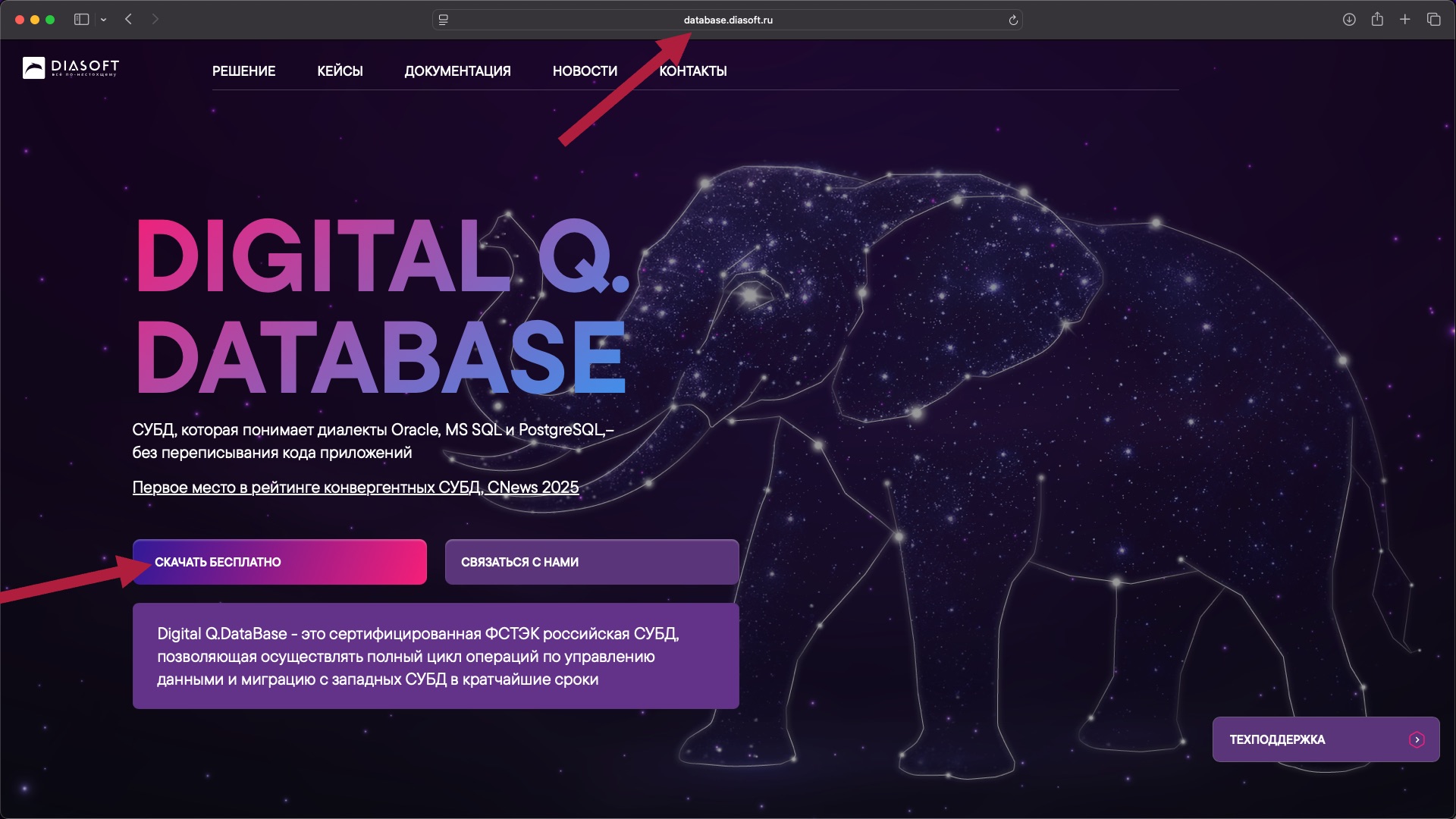Viewport: 1456px width, 819px height.
Task: Click the Diasoft logo
Action: tap(70, 68)
